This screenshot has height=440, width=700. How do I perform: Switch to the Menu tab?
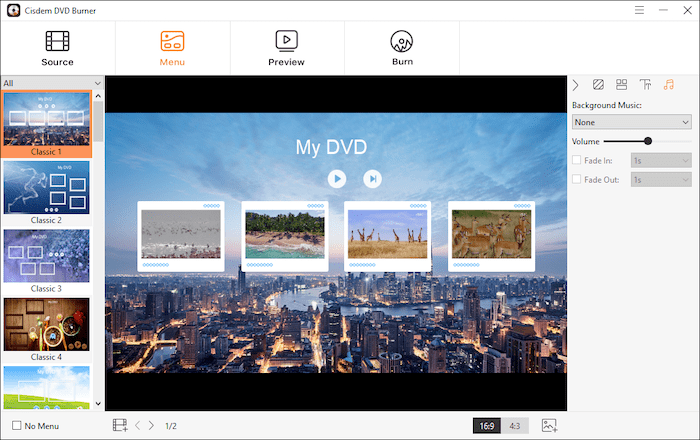[x=172, y=48]
